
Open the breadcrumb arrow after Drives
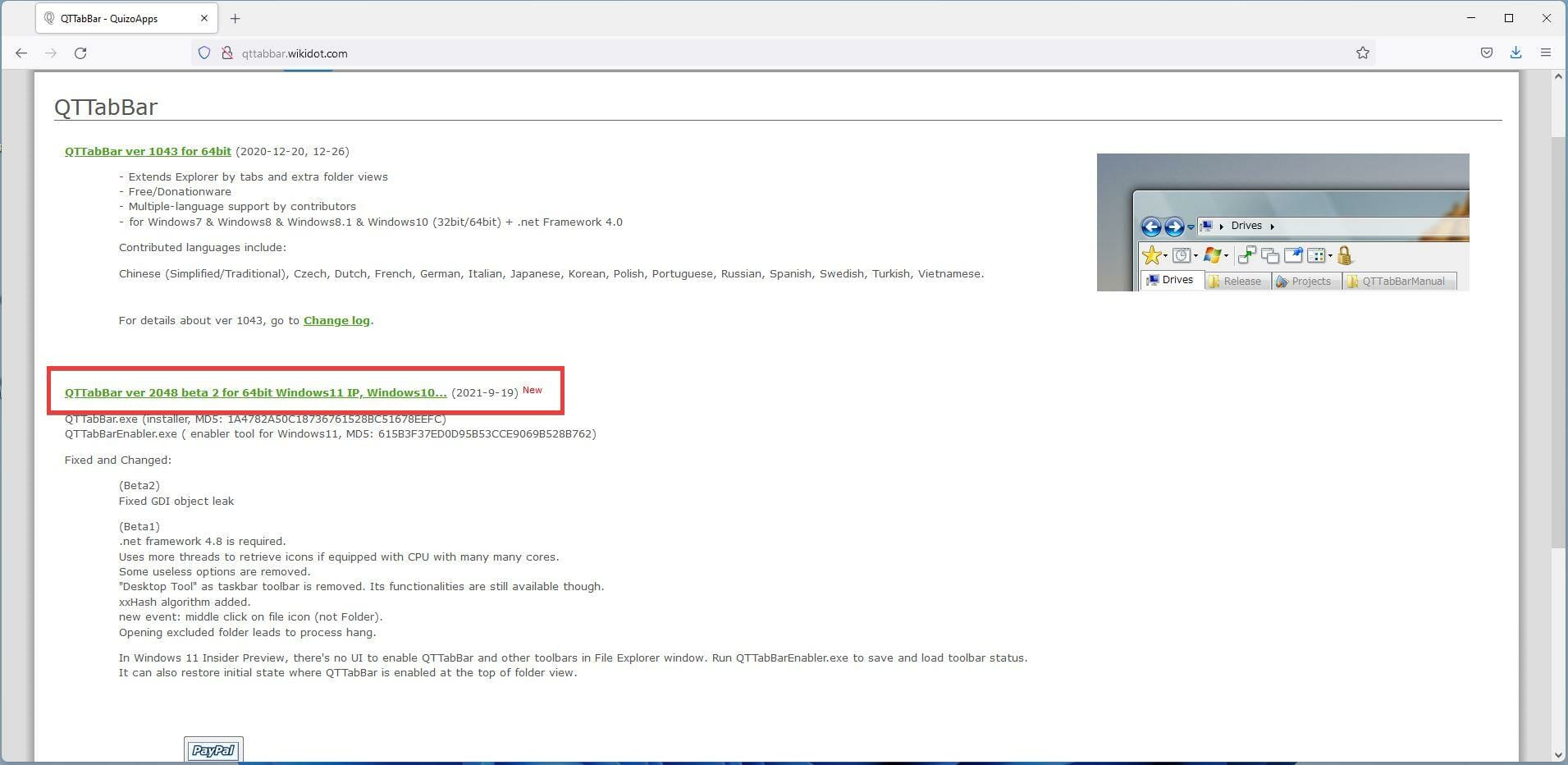[x=1271, y=227]
